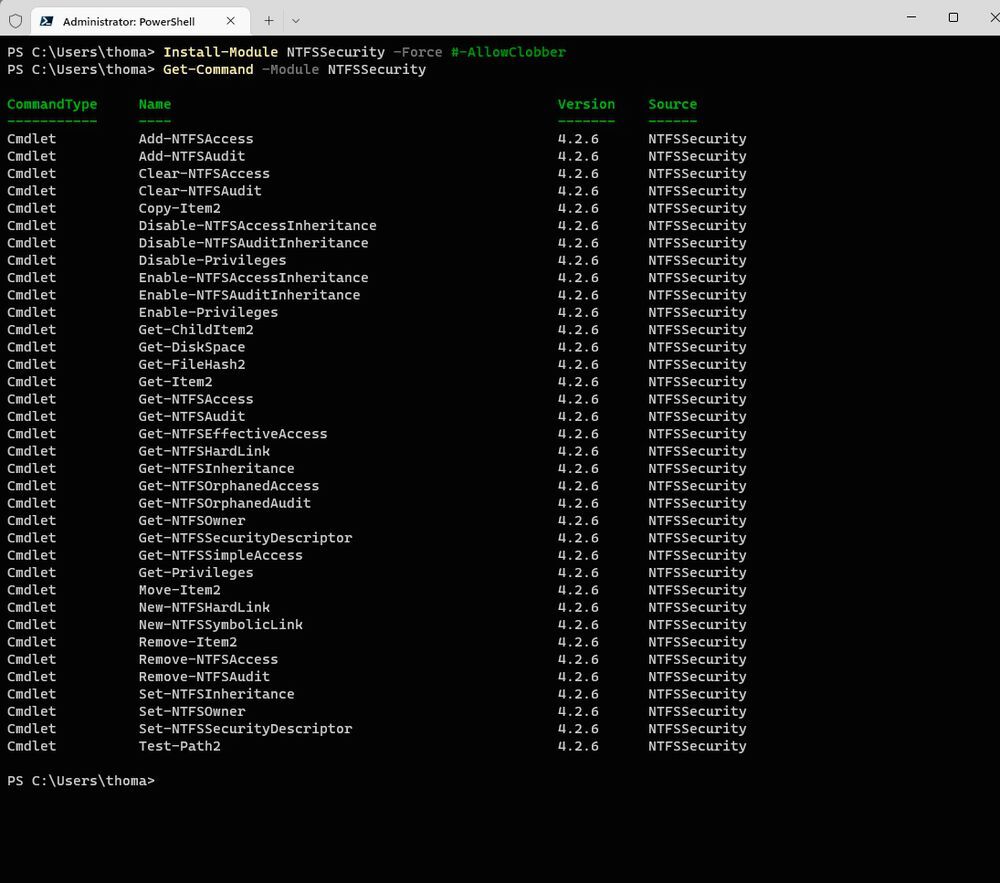Click the Clear-NTFSAudit cmdlet name
The image size is (1000, 883).
200,191
